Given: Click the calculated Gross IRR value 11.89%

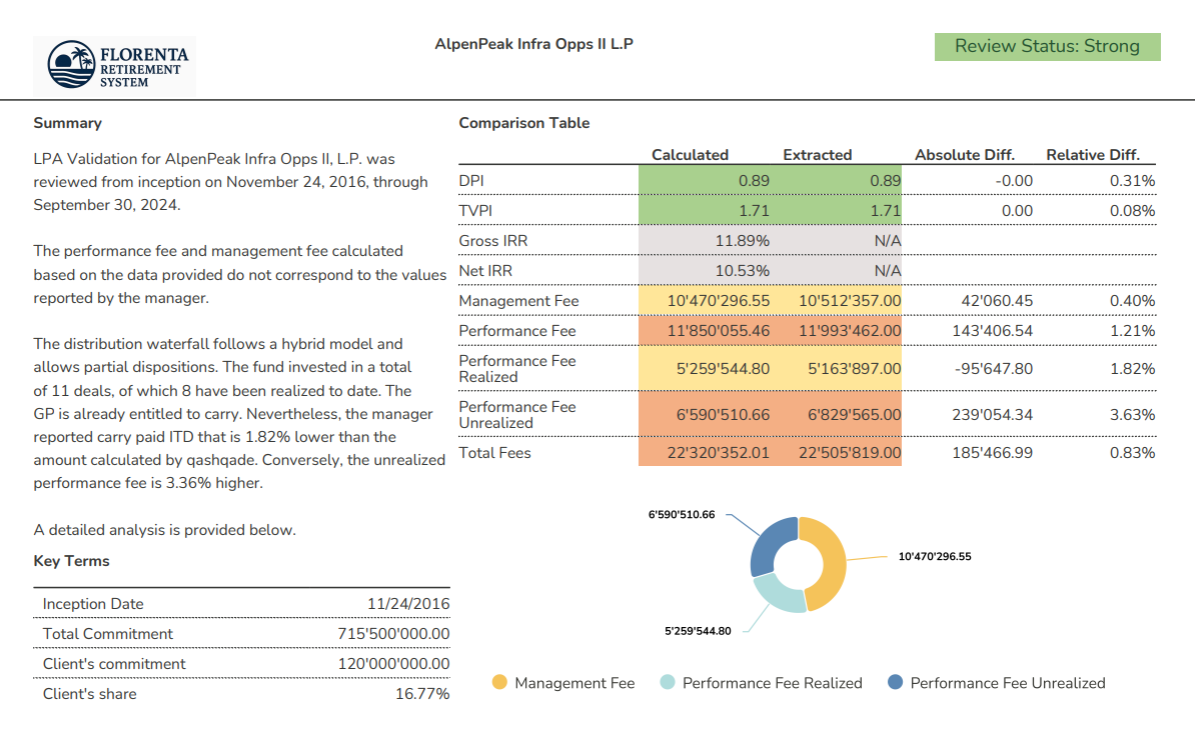Looking at the screenshot, I should tap(742, 241).
